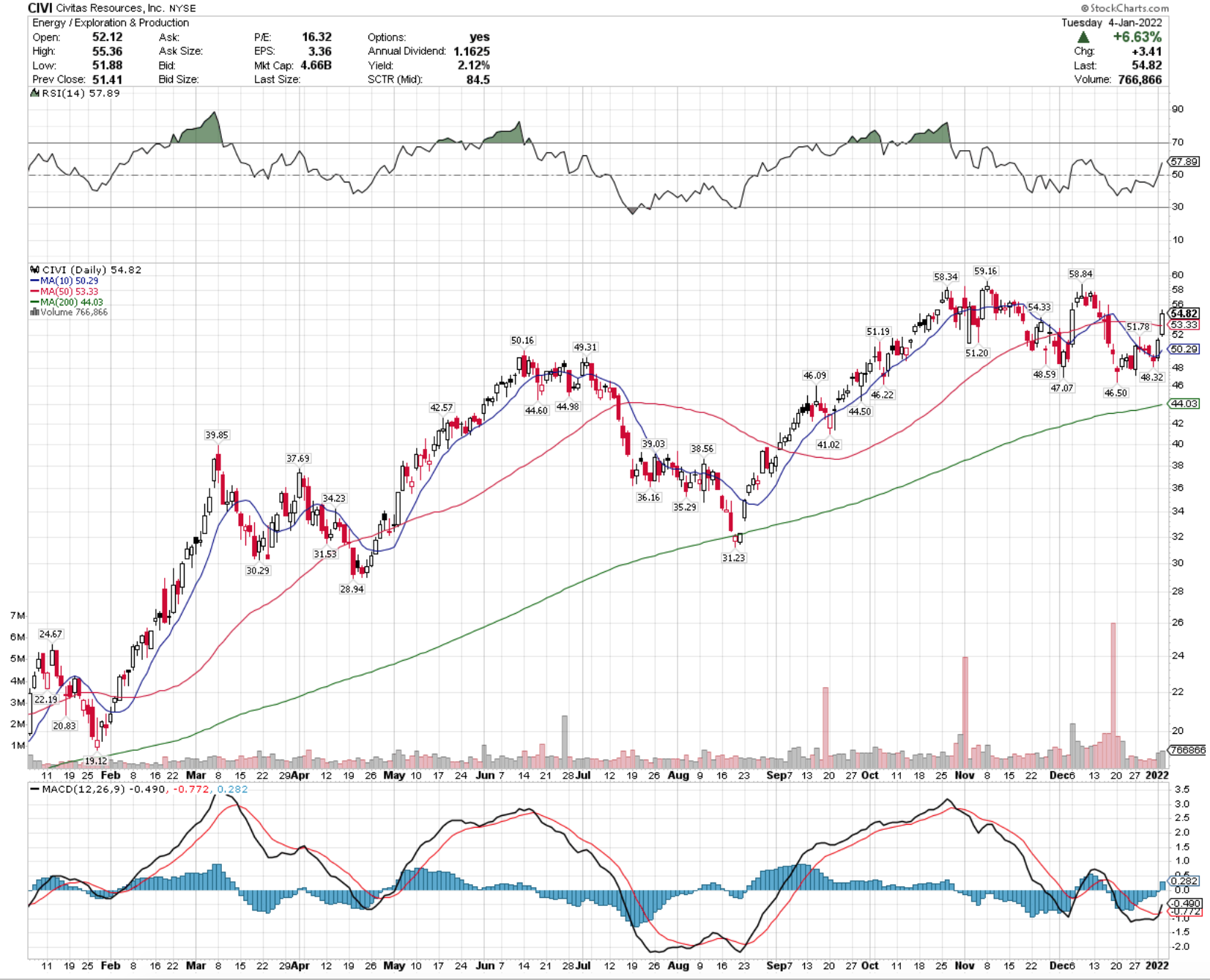
Task: Click the MACD line tag -0.490
Action: tap(1186, 904)
